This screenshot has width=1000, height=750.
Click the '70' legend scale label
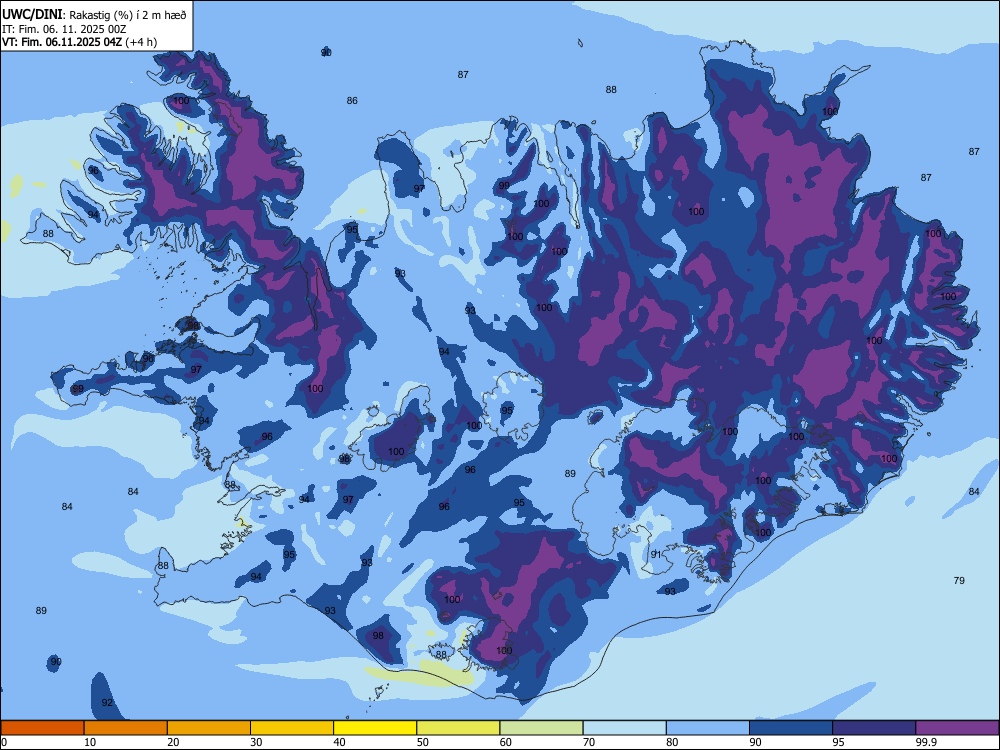pyautogui.click(x=589, y=742)
